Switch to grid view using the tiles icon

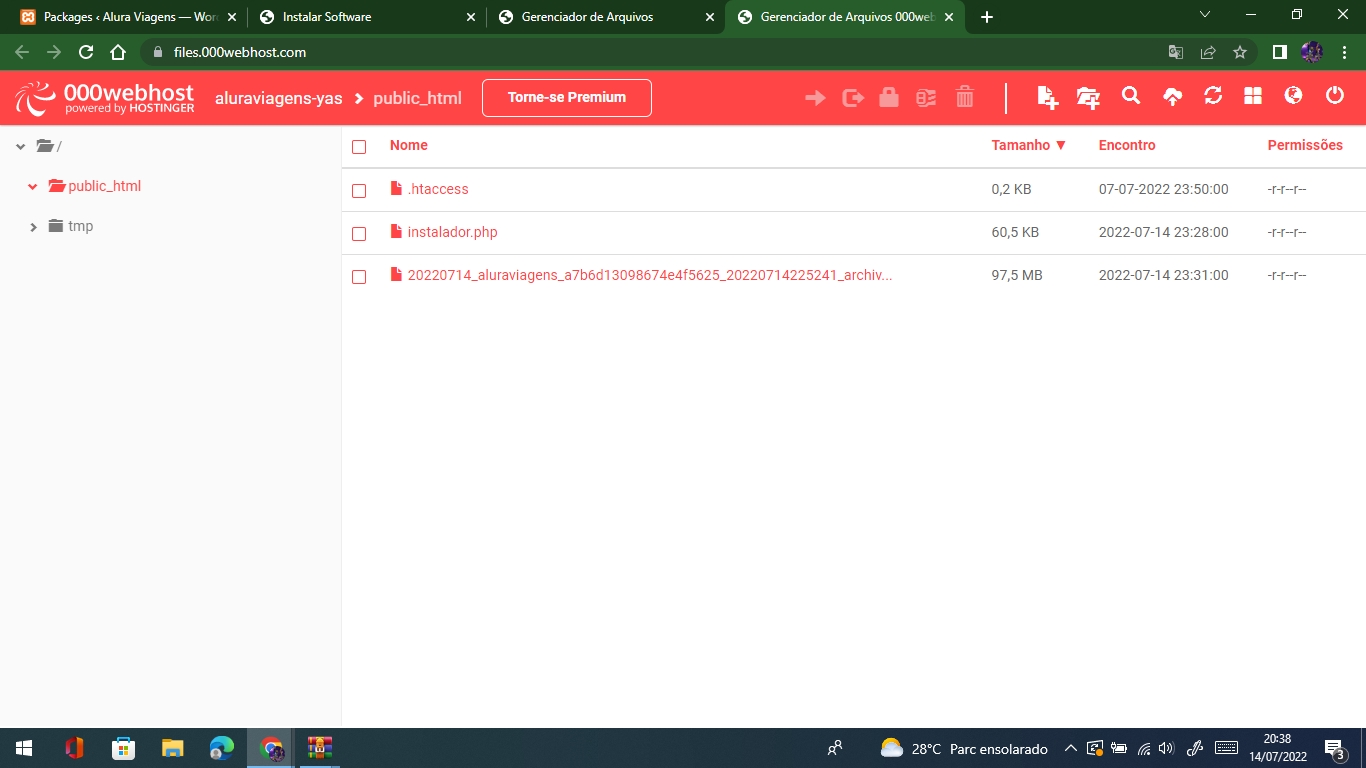click(x=1253, y=96)
